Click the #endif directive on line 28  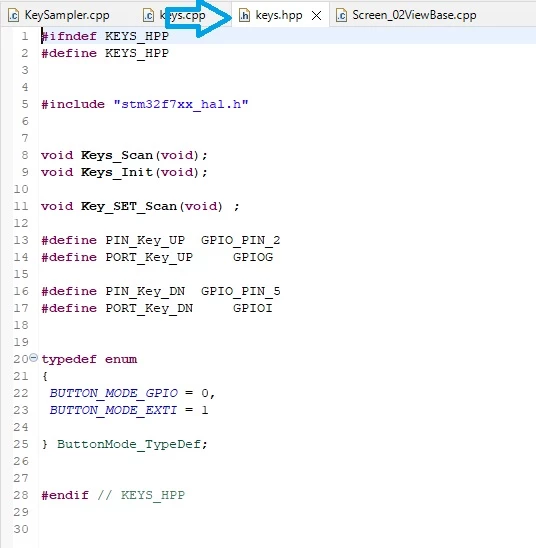[x=65, y=495]
